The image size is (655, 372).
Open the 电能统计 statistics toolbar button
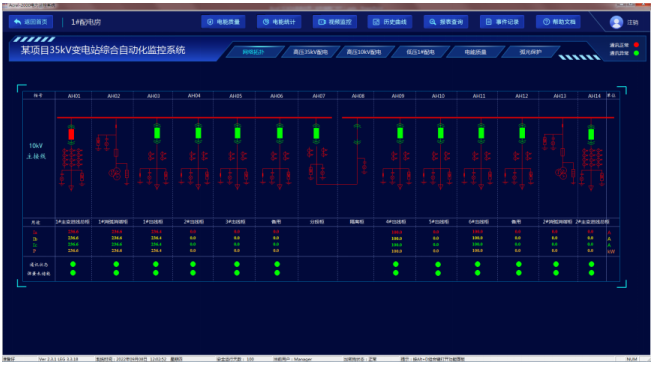click(x=279, y=22)
